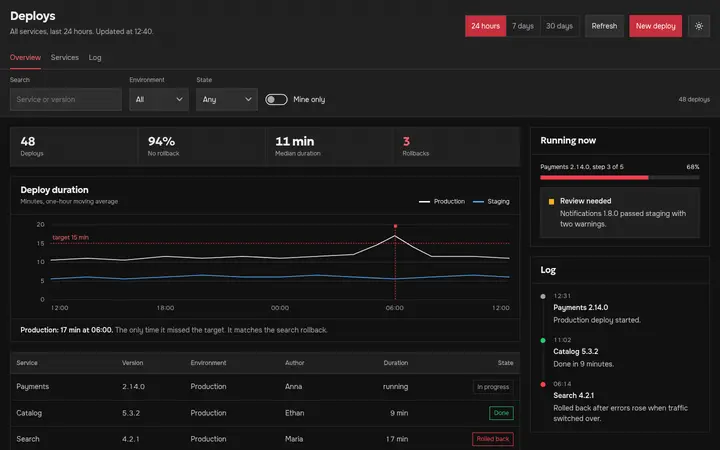
Task: Click the Deploy duration chart title
Action: (54, 190)
